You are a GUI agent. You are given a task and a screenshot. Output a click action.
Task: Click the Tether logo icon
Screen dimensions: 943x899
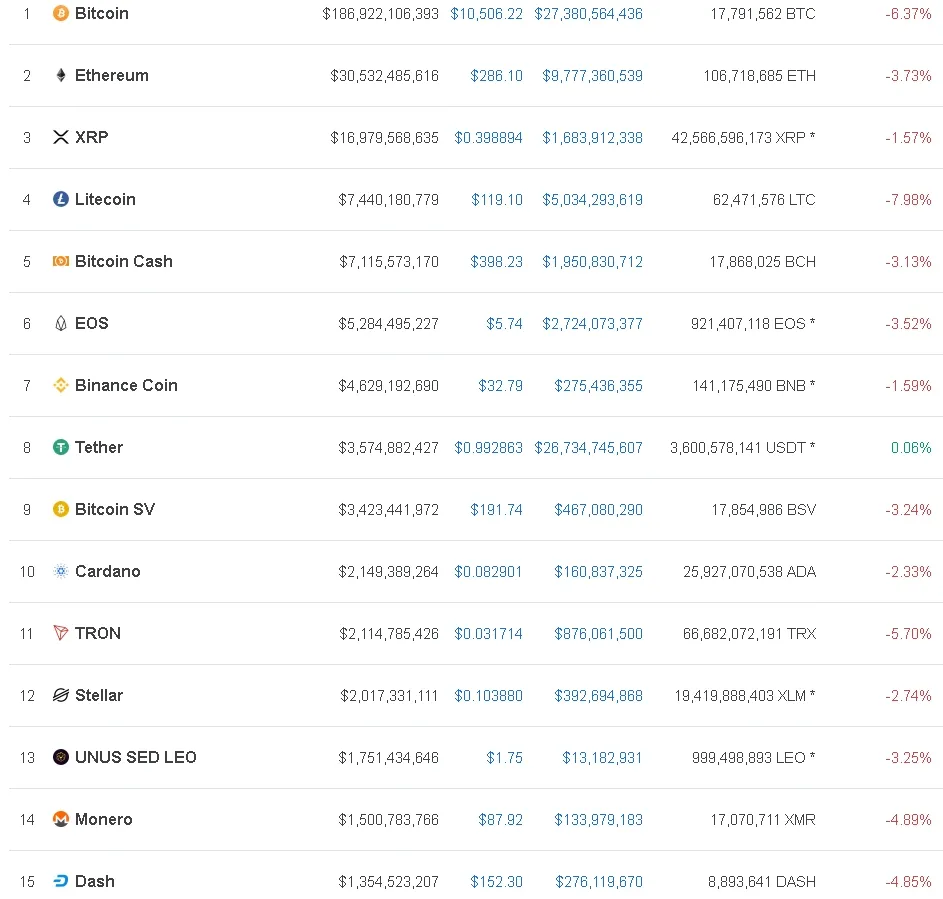61,448
